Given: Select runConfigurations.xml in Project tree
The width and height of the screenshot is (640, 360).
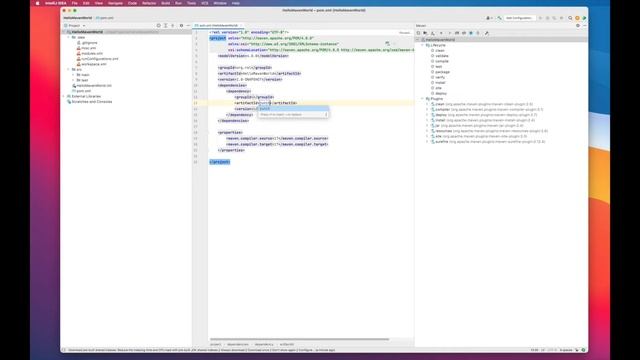Looking at the screenshot, I should [x=98, y=59].
